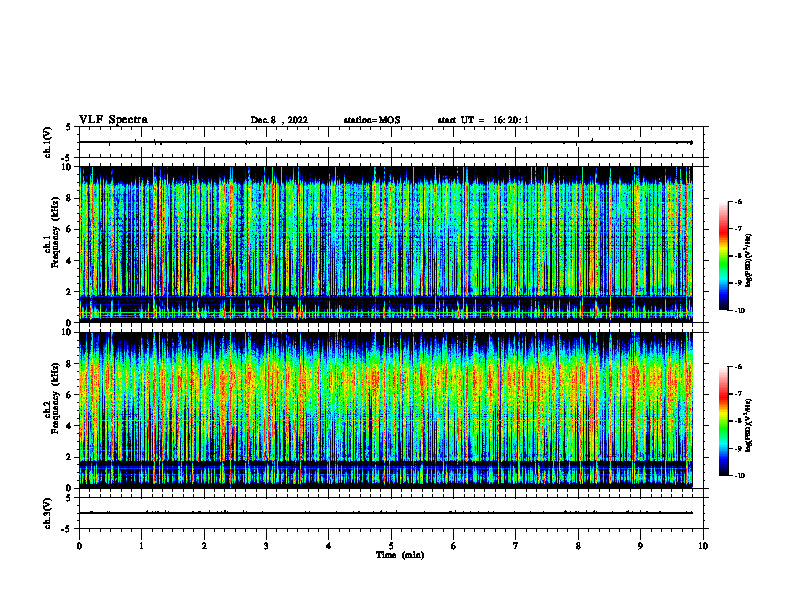This screenshot has width=792, height=612.
Task: Click the "5" tick on ch.3(V) axis
Action: 69,498
